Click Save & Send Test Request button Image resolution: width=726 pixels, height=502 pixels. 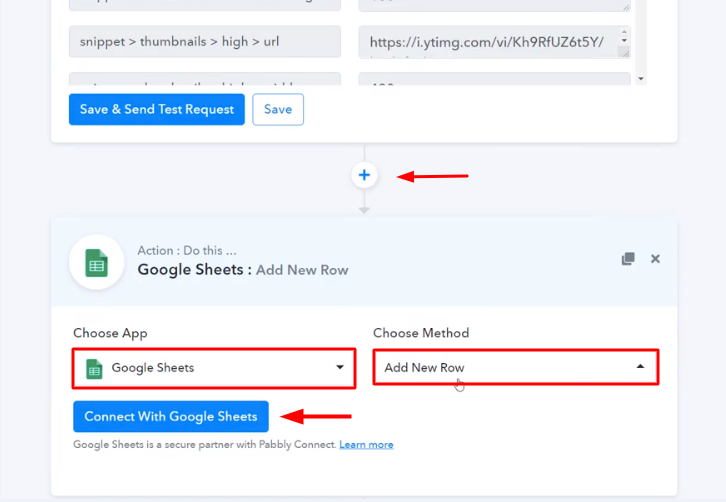click(156, 109)
